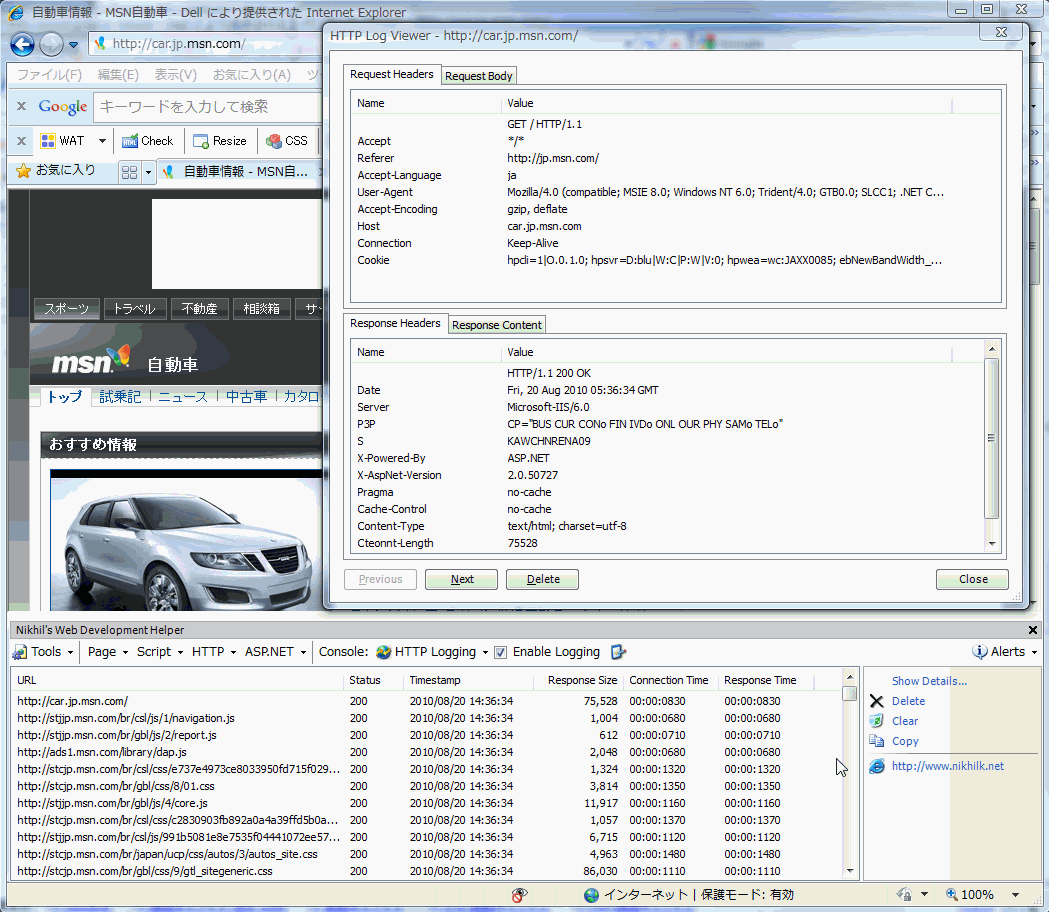Open the お気に入り(A) menu
This screenshot has width=1049, height=912.
[x=252, y=74]
